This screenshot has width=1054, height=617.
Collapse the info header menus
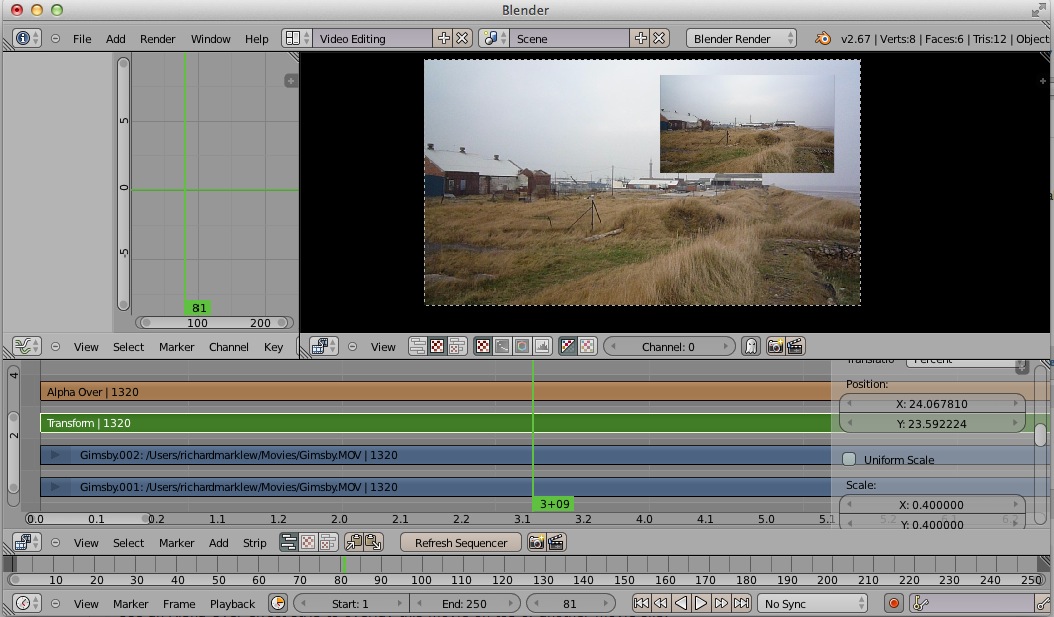(56, 39)
